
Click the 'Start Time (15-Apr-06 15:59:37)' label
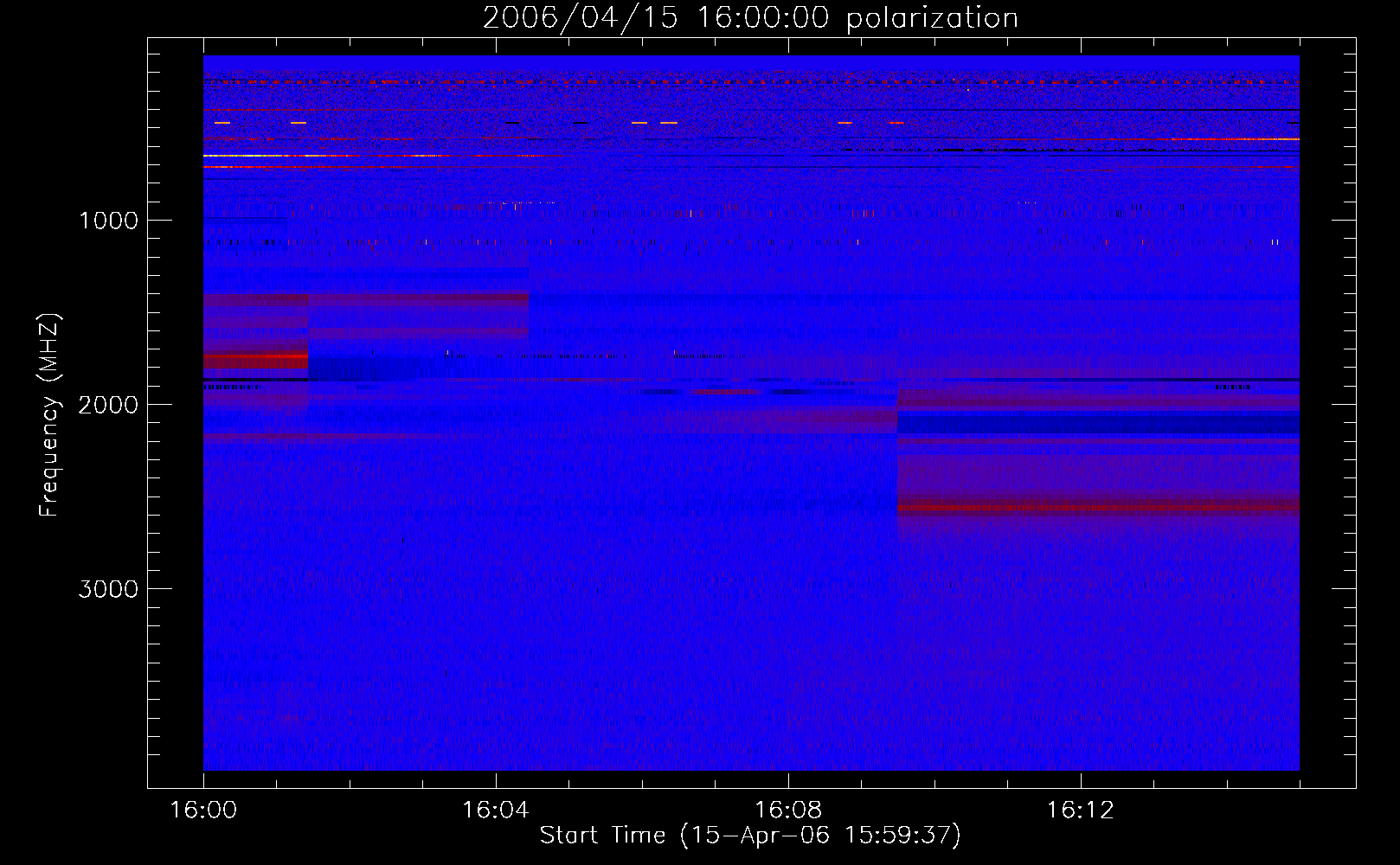(x=750, y=836)
